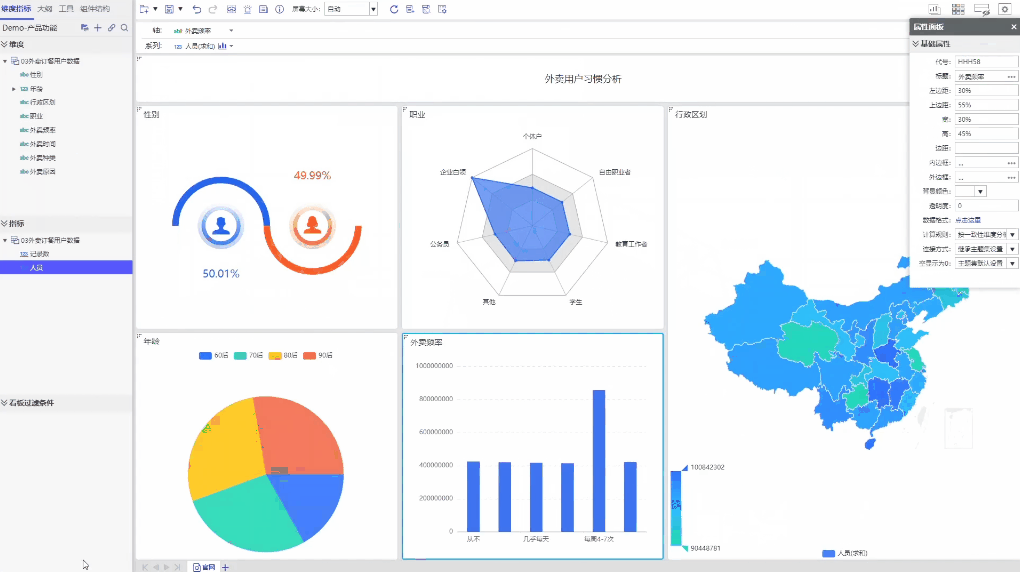Click the save icon in toolbar
Viewport: 1020px width, 572px height.
pyautogui.click(x=169, y=9)
